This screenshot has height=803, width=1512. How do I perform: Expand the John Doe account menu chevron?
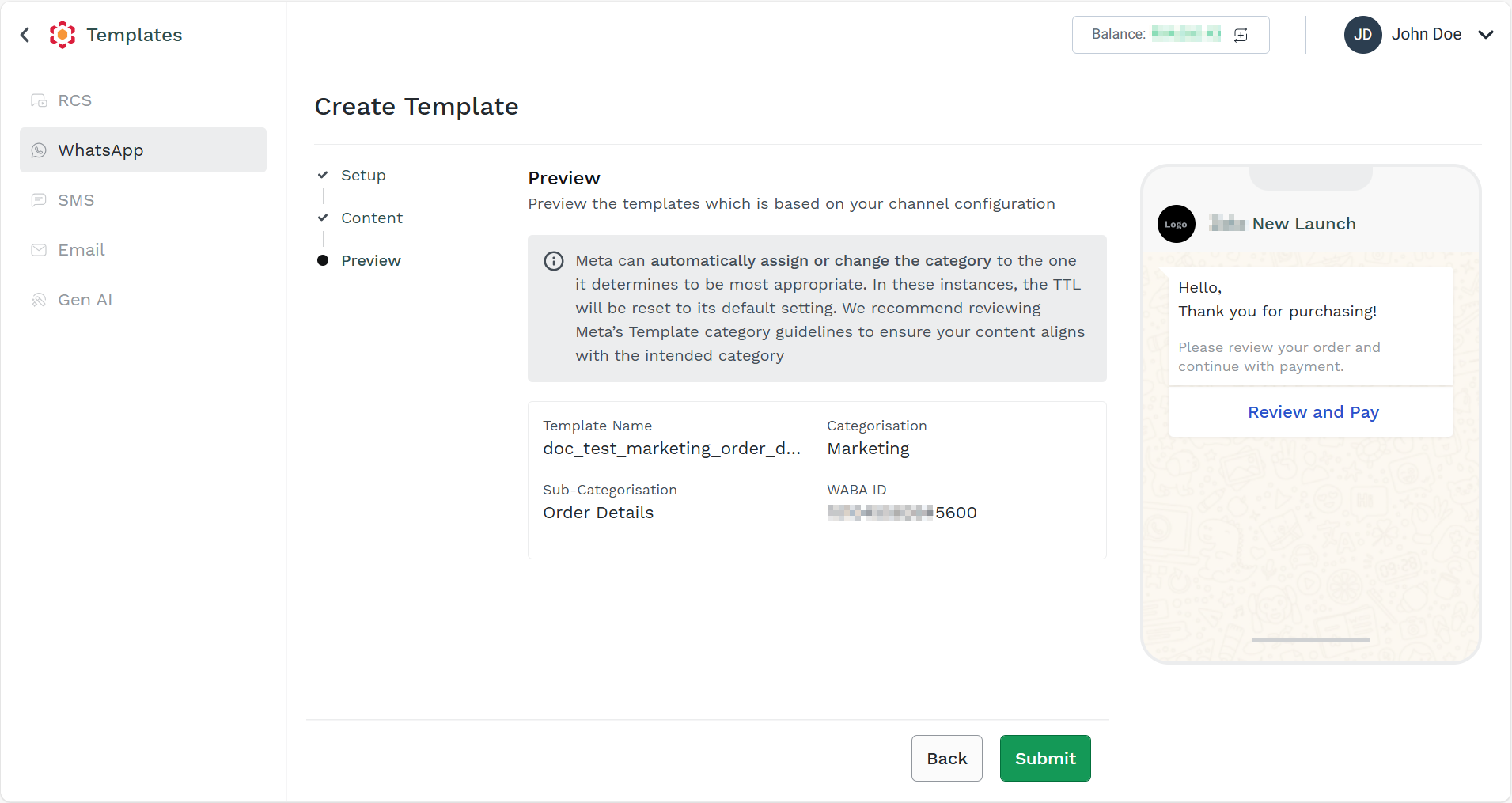pos(1486,35)
